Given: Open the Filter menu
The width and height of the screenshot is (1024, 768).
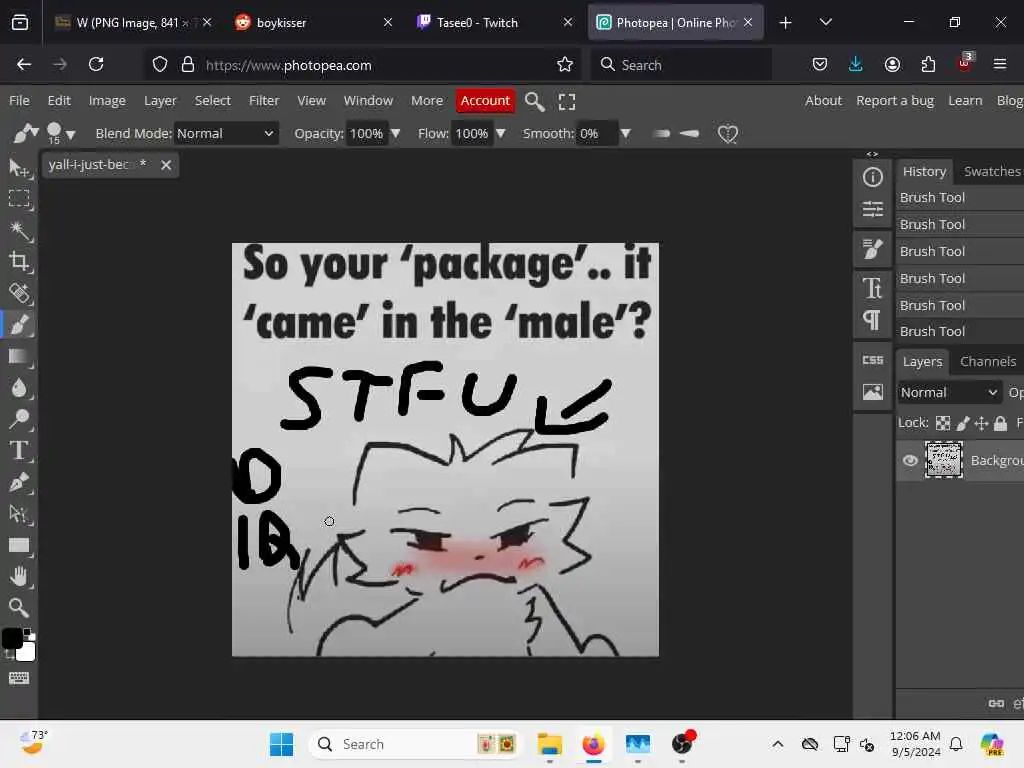Looking at the screenshot, I should point(264,101).
